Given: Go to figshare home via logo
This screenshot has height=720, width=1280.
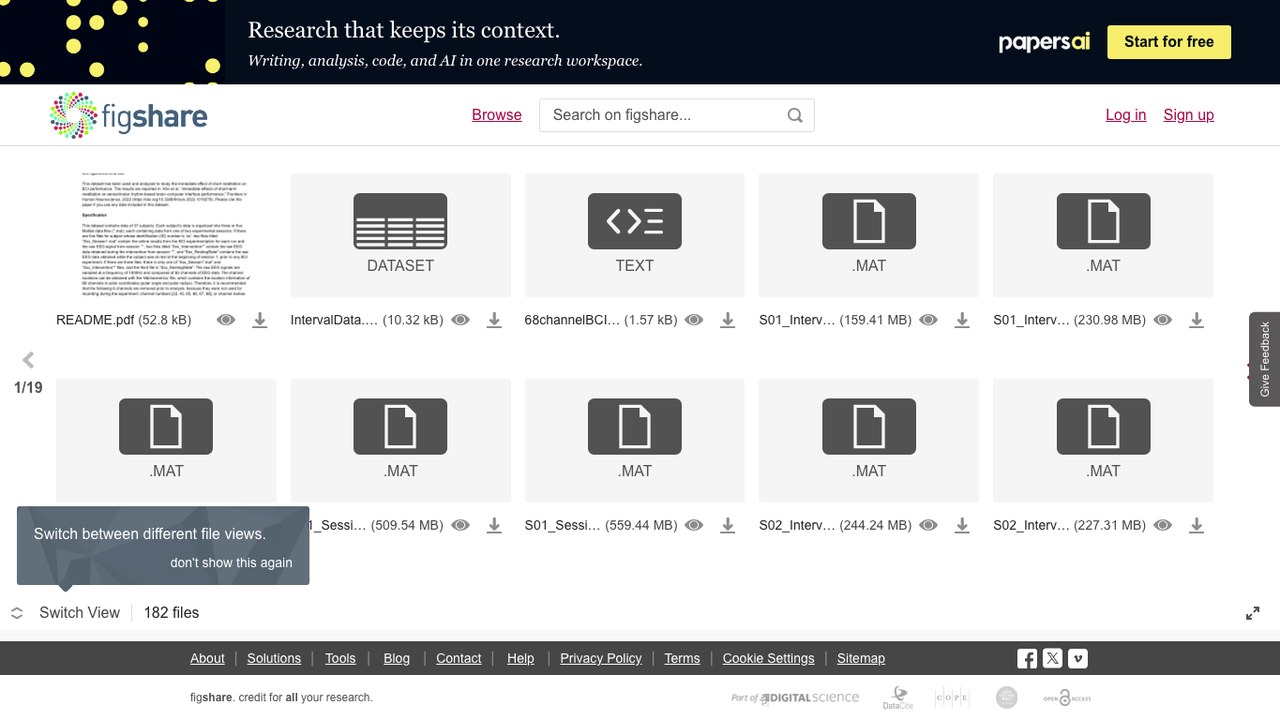Looking at the screenshot, I should tap(128, 115).
